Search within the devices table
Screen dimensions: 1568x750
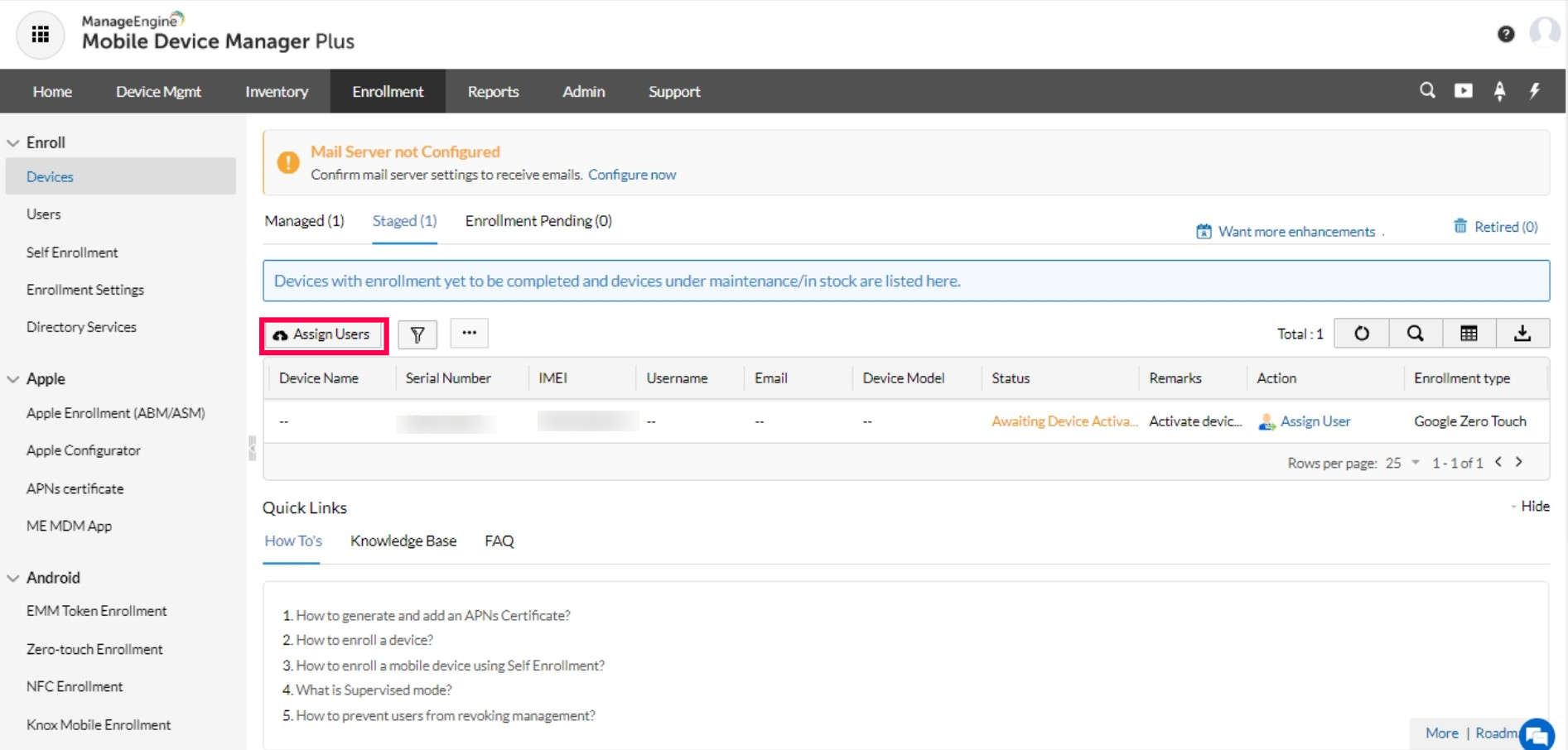1416,334
